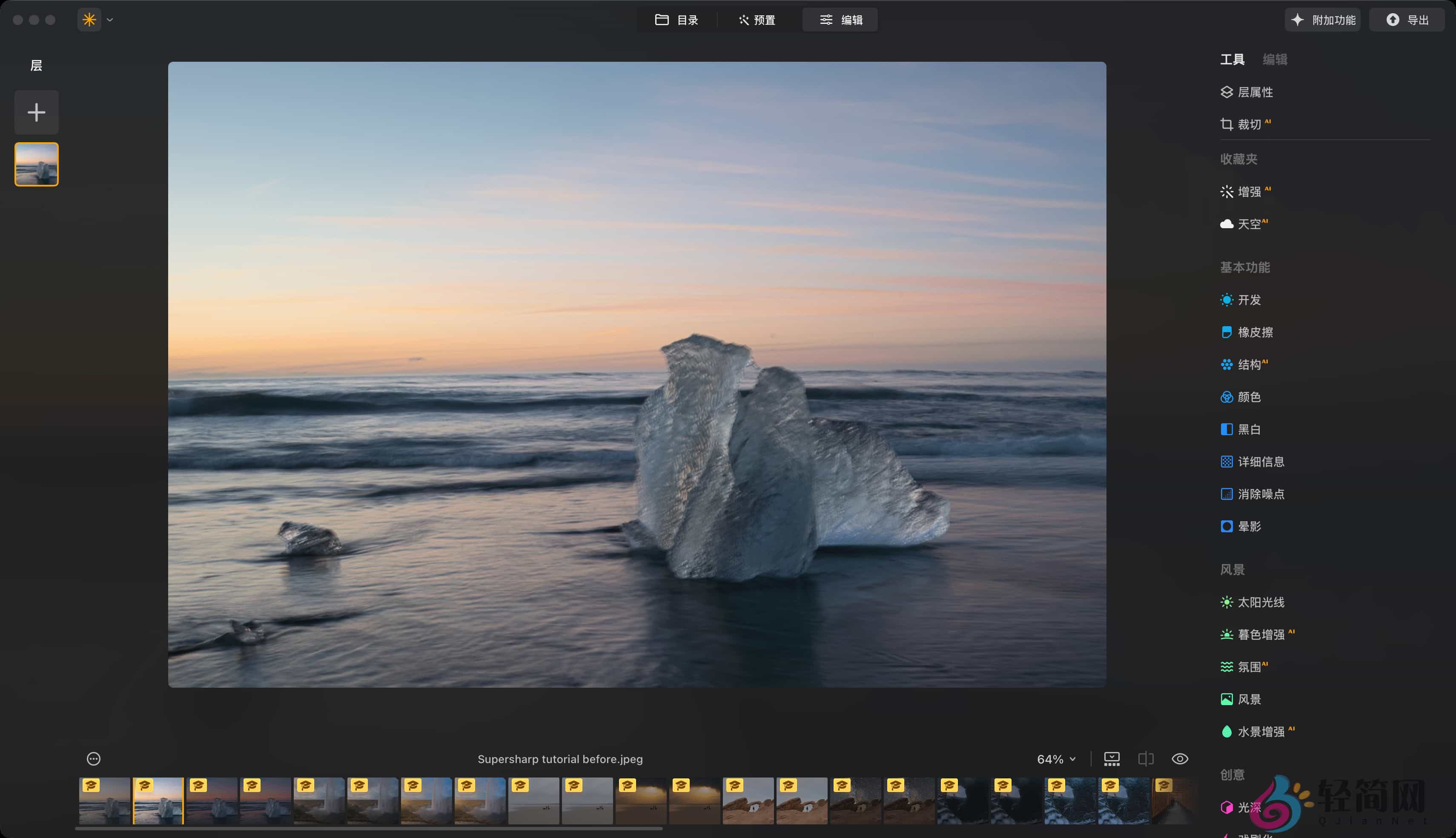Switch to the 预置 (Presets) tab
1456x838 pixels.
pos(757,19)
